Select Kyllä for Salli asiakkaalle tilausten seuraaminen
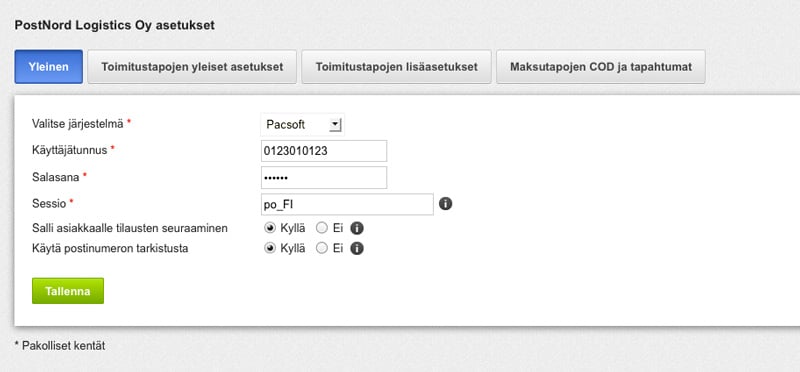This screenshot has width=800, height=372. pyautogui.click(x=270, y=228)
